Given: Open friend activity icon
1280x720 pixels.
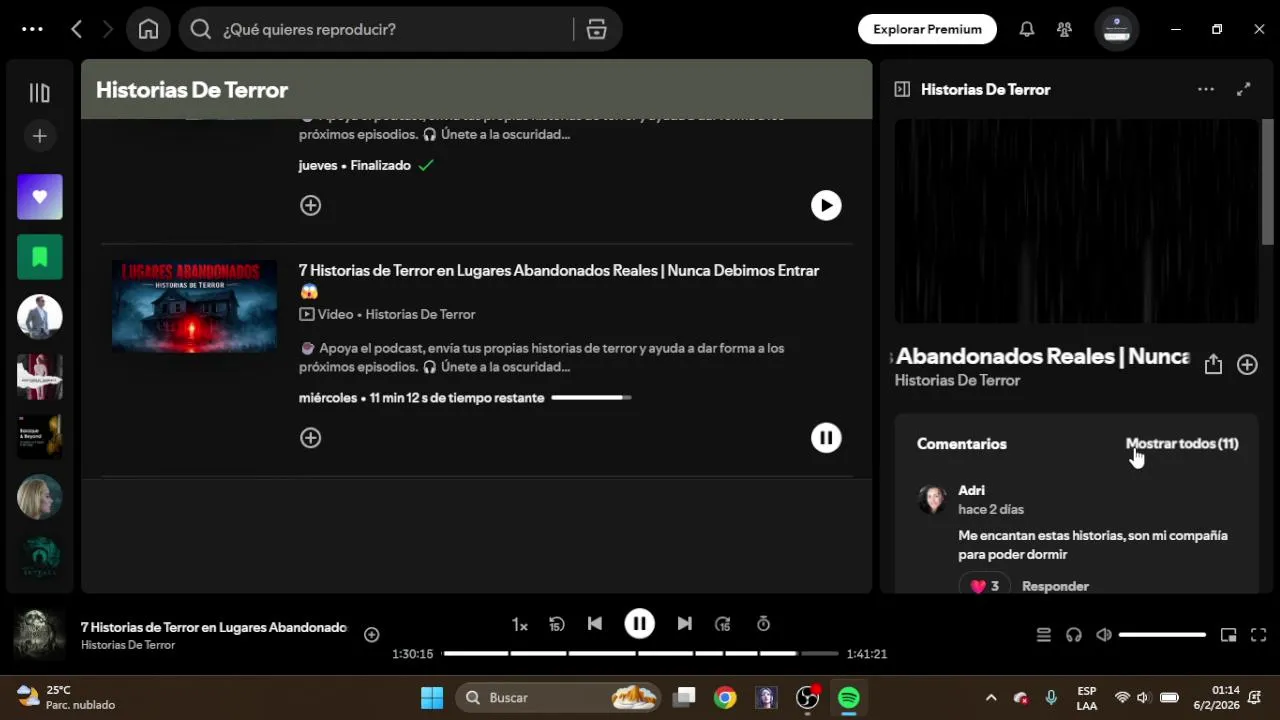Looking at the screenshot, I should (1065, 29).
